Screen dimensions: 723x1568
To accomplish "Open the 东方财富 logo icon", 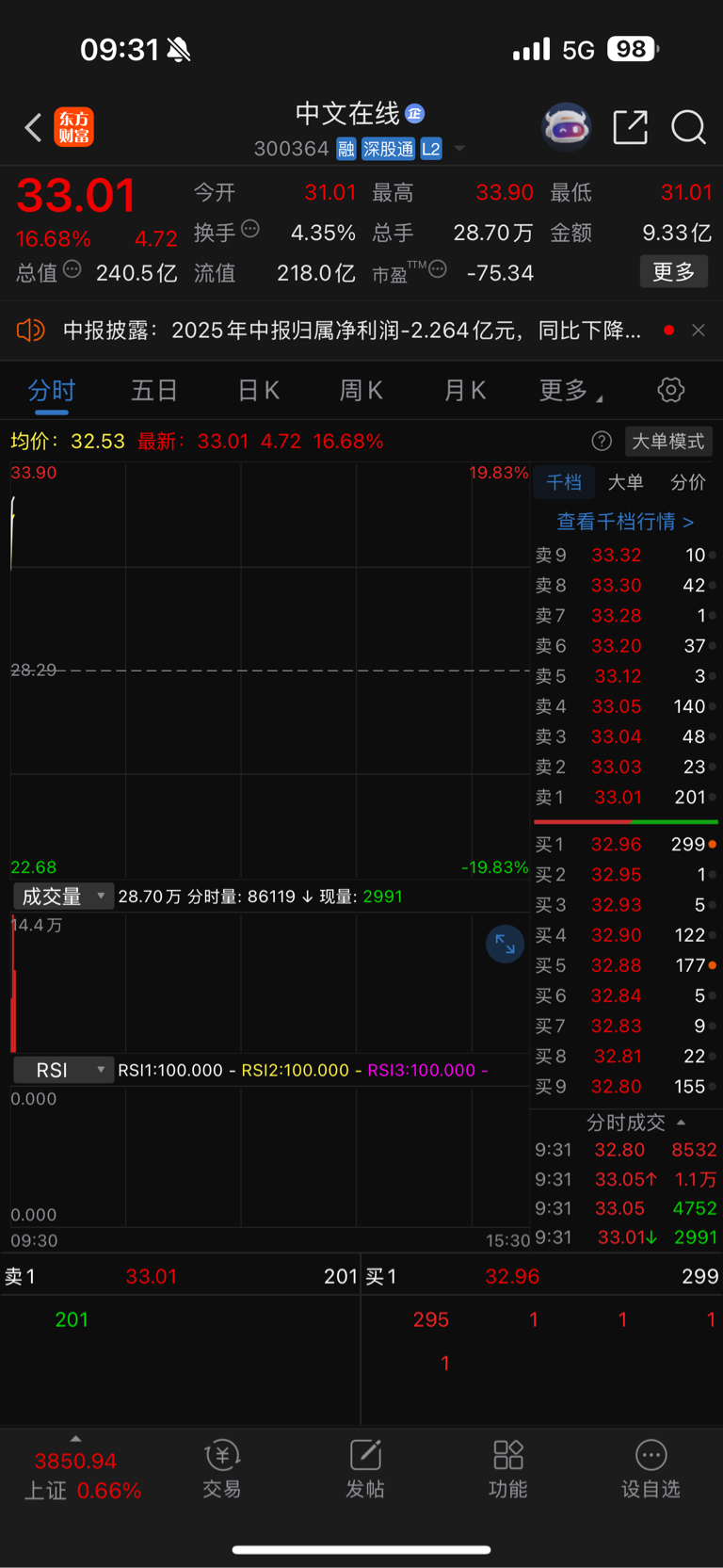I will [x=73, y=127].
